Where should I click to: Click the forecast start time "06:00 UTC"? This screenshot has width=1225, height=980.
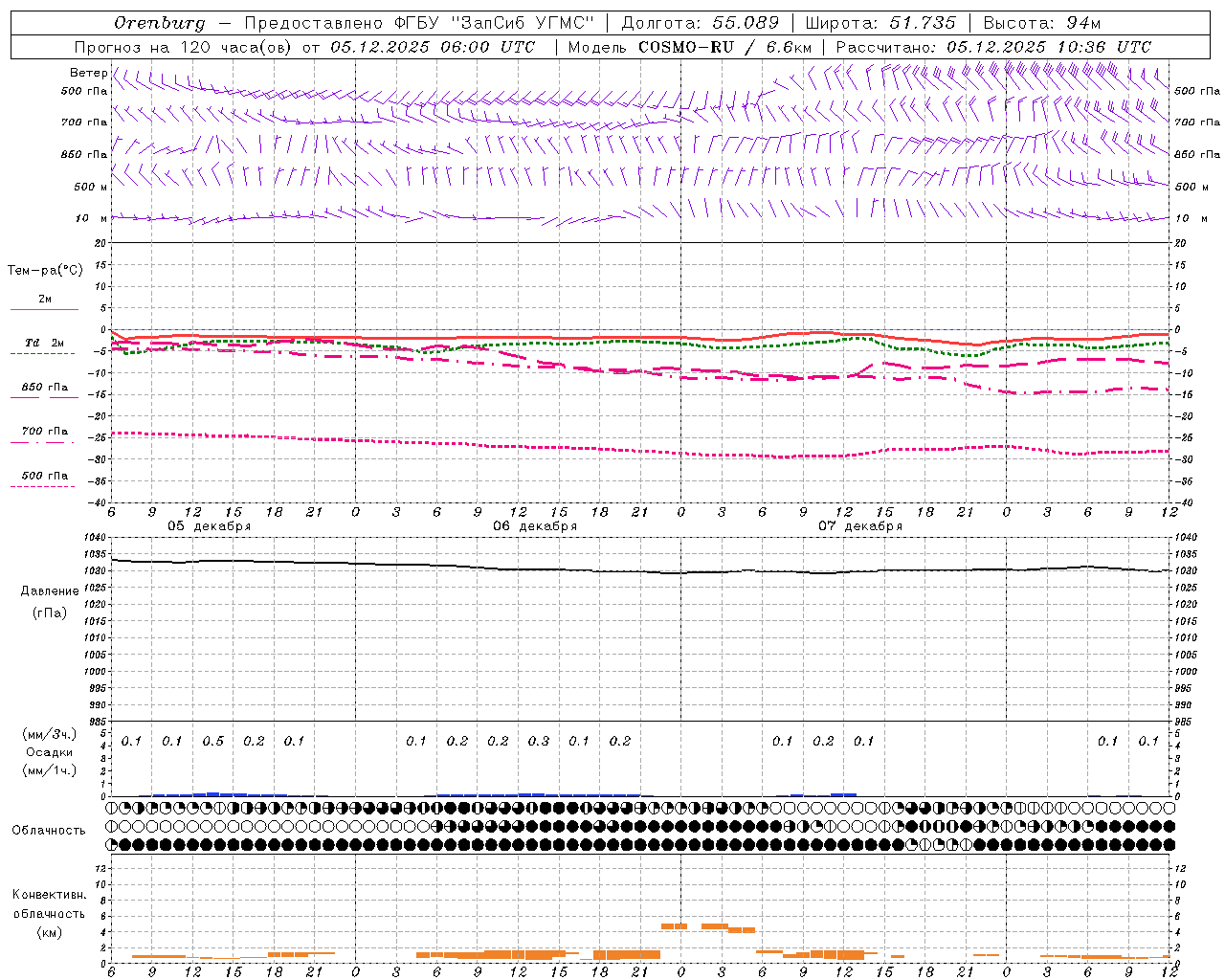click(x=486, y=47)
